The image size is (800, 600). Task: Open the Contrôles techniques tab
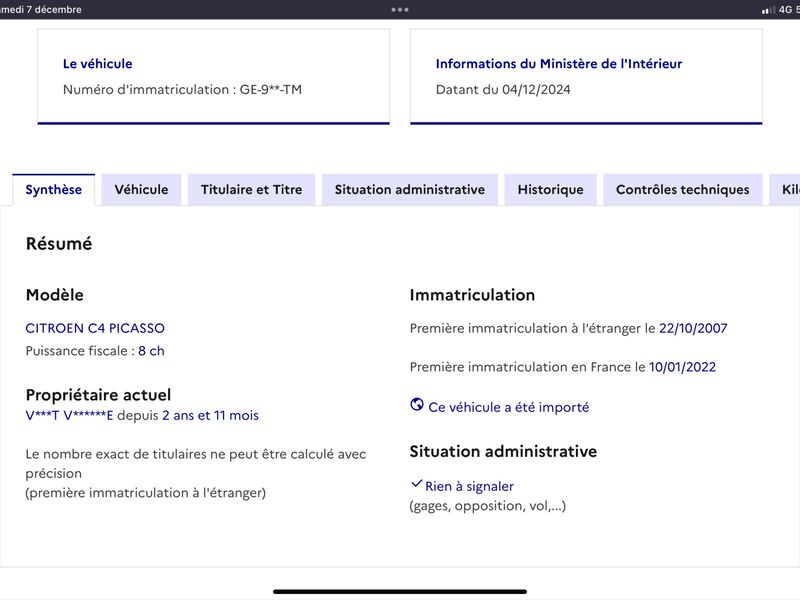coord(683,190)
